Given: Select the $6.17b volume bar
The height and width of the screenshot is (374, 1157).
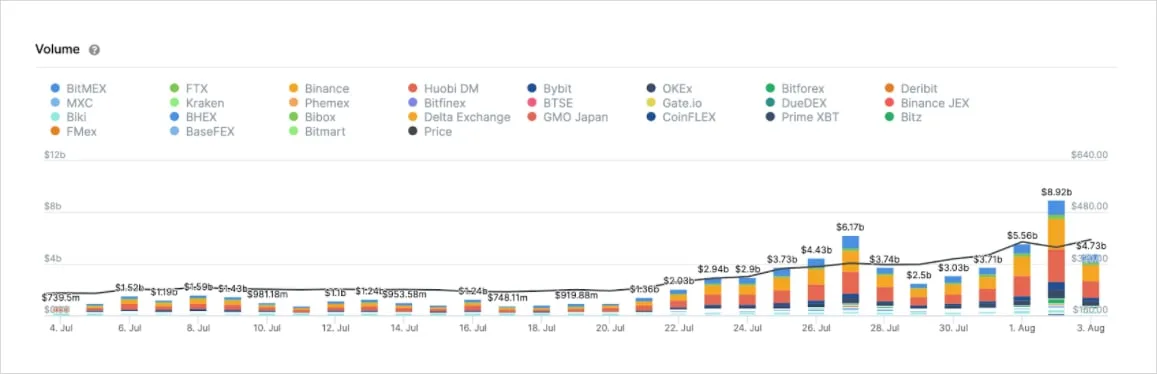Looking at the screenshot, I should pos(850,275).
